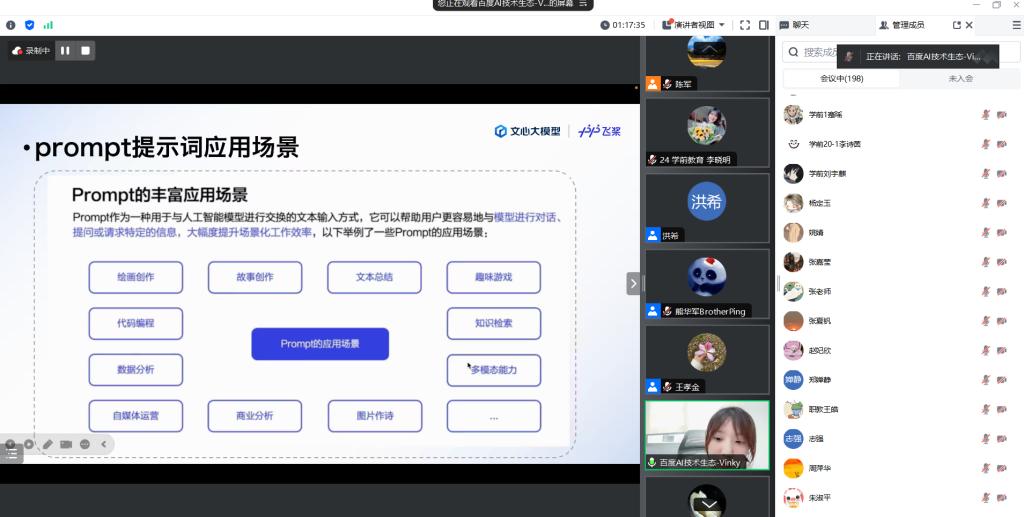Select 百度AI技术生态-Vinky video thumbnail
This screenshot has height=517, width=1024.
[x=707, y=435]
